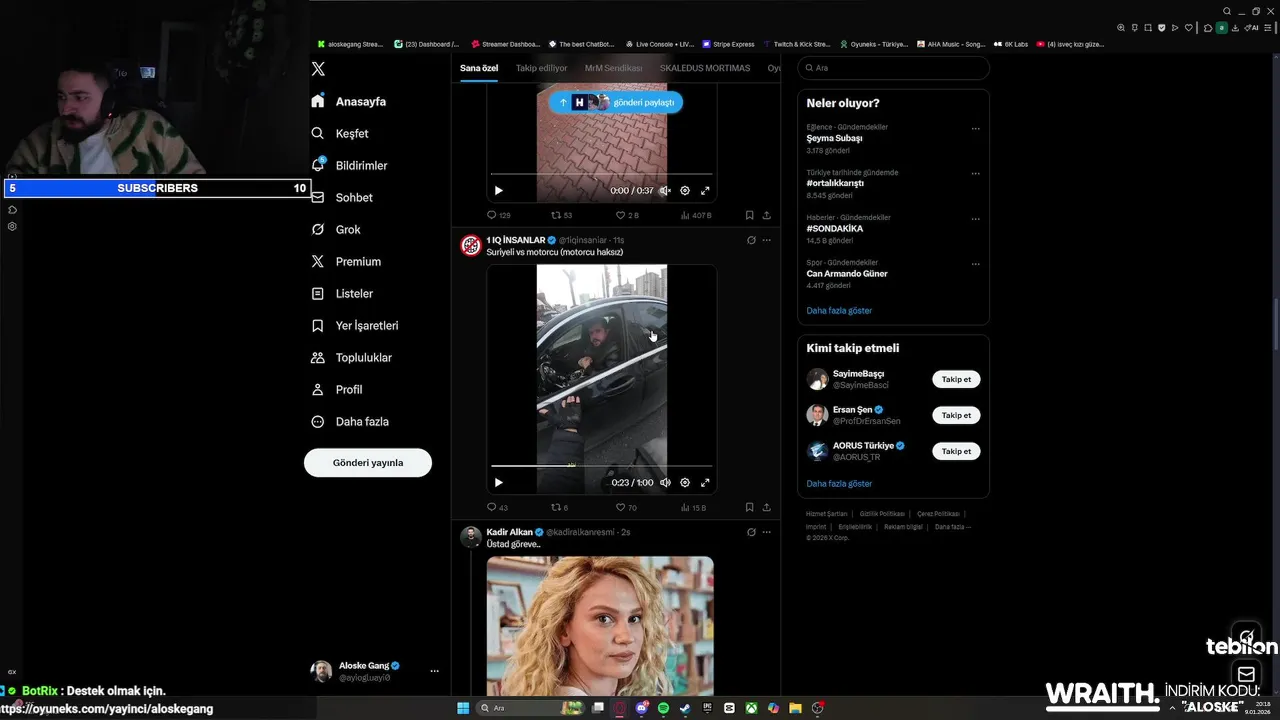1280x720 pixels.
Task: Open Topluluklar communities
Action: (351, 357)
